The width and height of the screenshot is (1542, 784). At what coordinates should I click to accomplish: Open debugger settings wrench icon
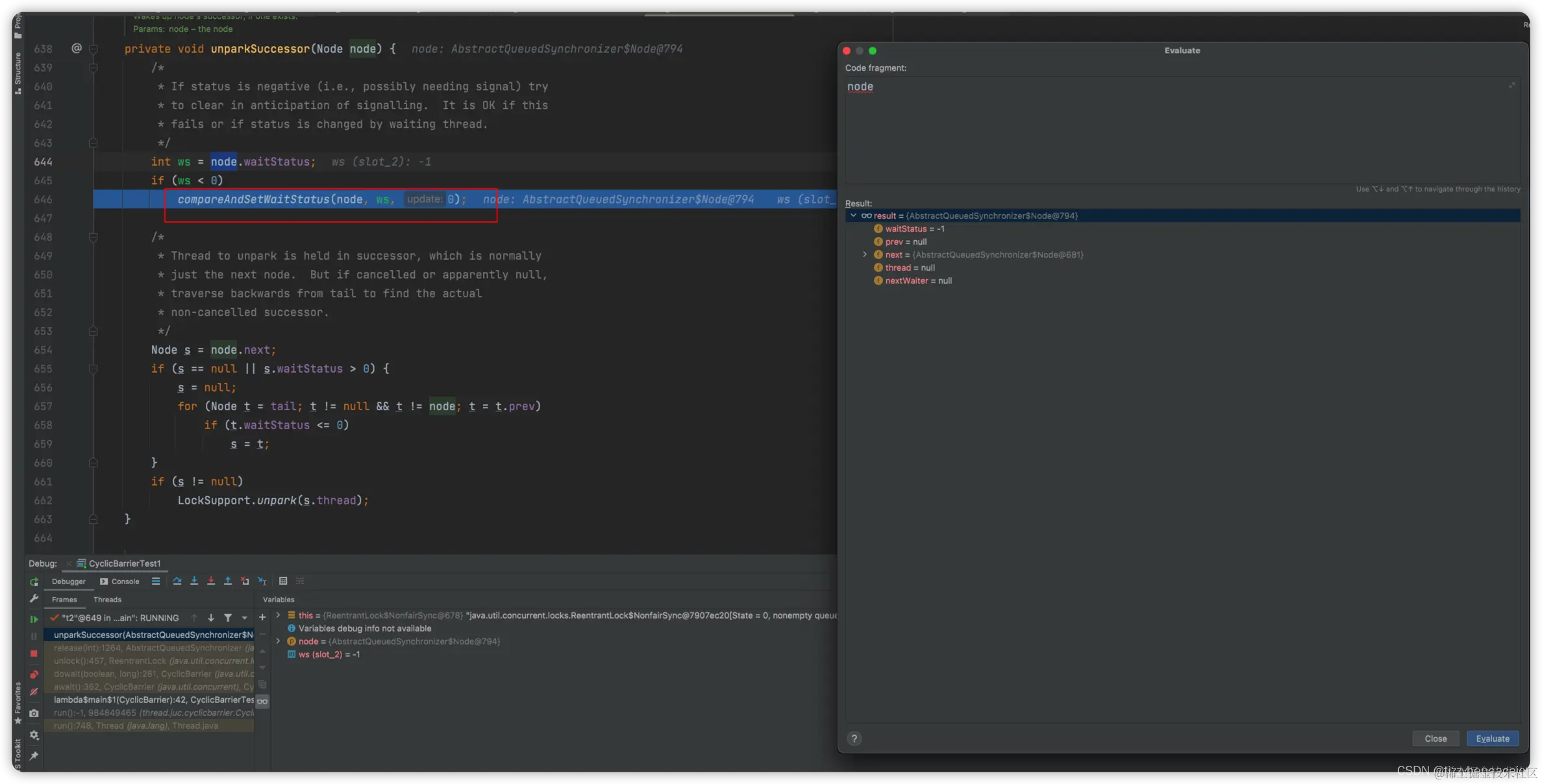[34, 598]
